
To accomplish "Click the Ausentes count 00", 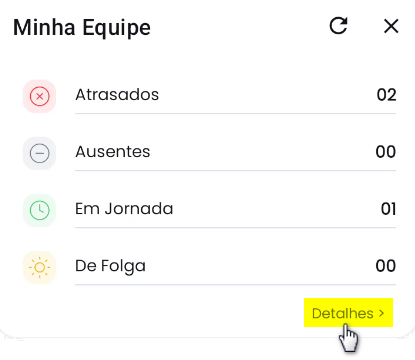I will [x=386, y=152].
